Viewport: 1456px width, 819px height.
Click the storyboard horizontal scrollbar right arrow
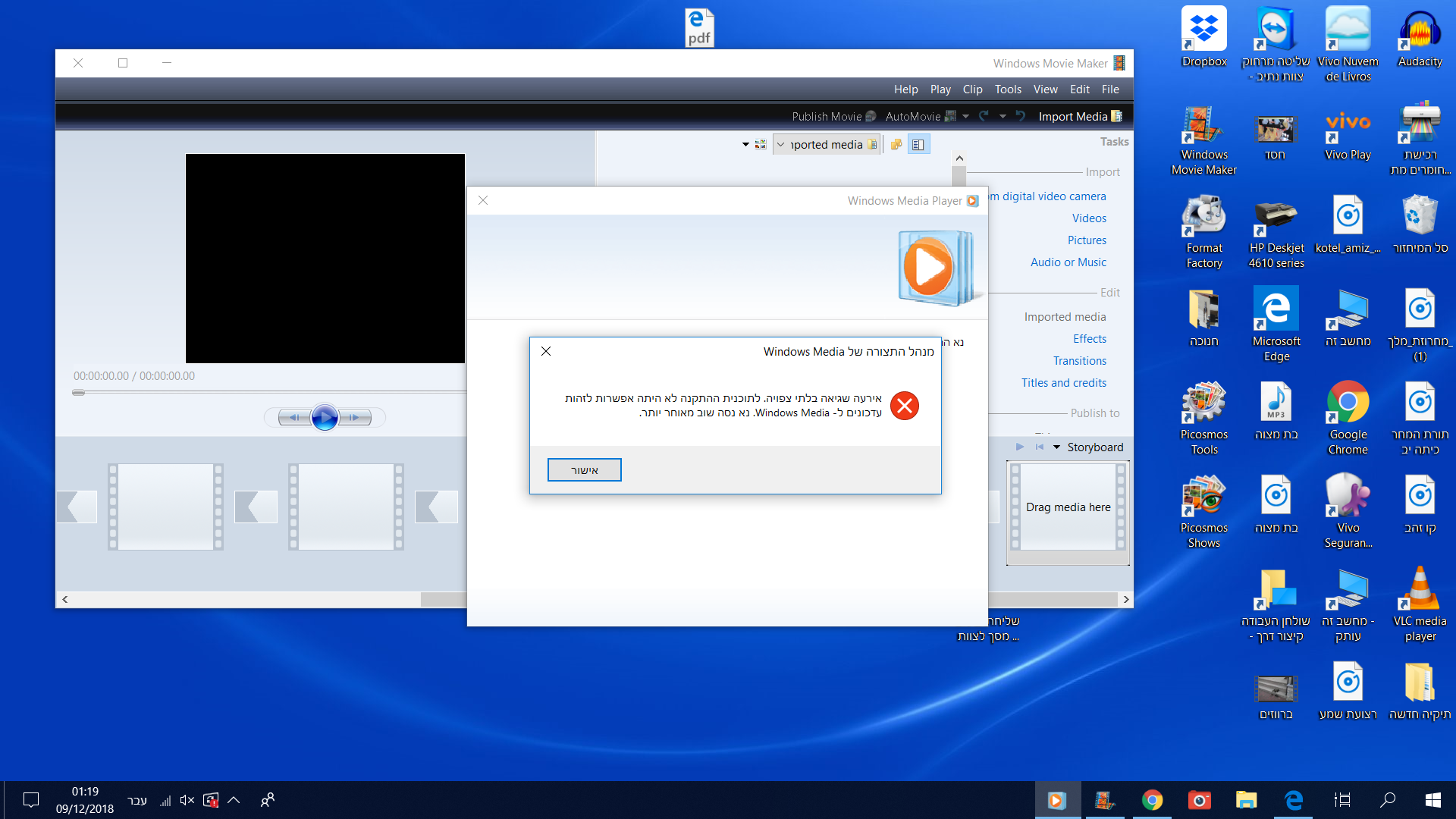click(x=1126, y=600)
